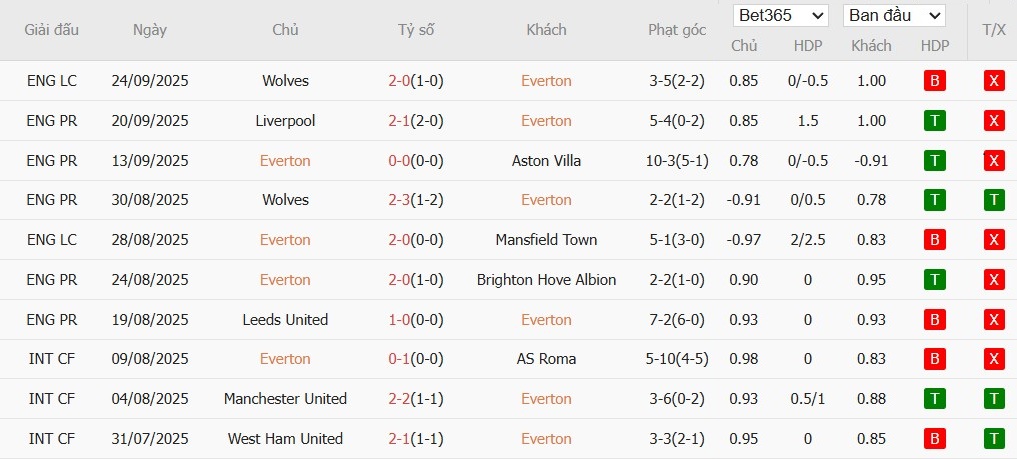
Task: Click the red B badge for Mansfield Town match
Action: click(935, 240)
